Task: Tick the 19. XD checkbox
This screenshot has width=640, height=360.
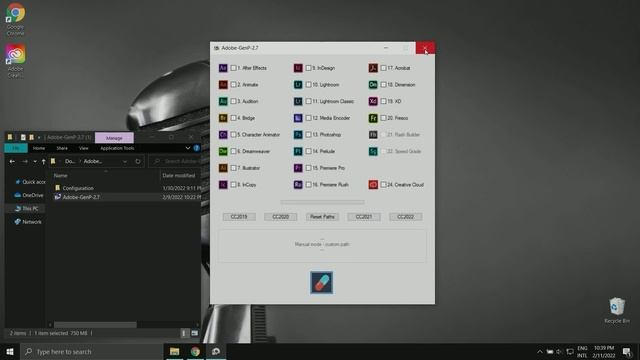Action: point(384,101)
